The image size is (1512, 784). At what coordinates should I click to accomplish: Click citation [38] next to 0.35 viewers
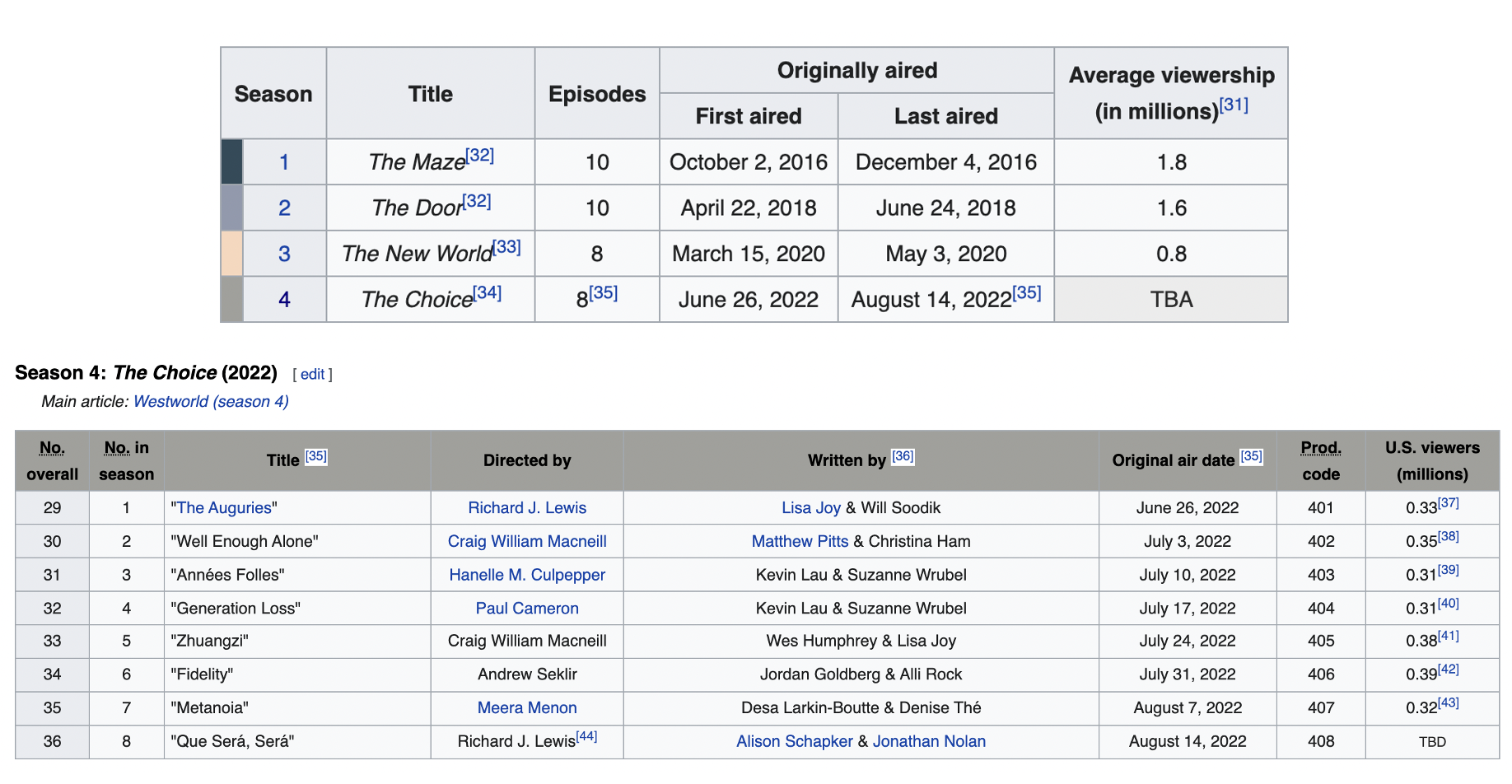(1449, 536)
